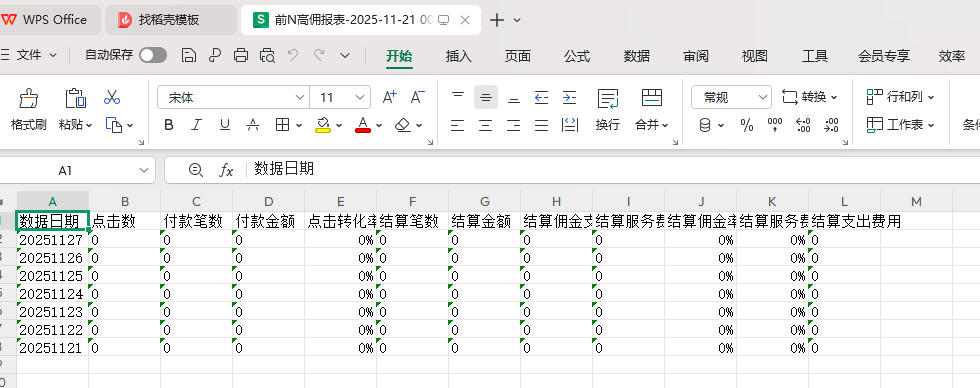Screen dimensions: 980x388
Task: Click the Decrease Decimal icon
Action: coord(831,125)
